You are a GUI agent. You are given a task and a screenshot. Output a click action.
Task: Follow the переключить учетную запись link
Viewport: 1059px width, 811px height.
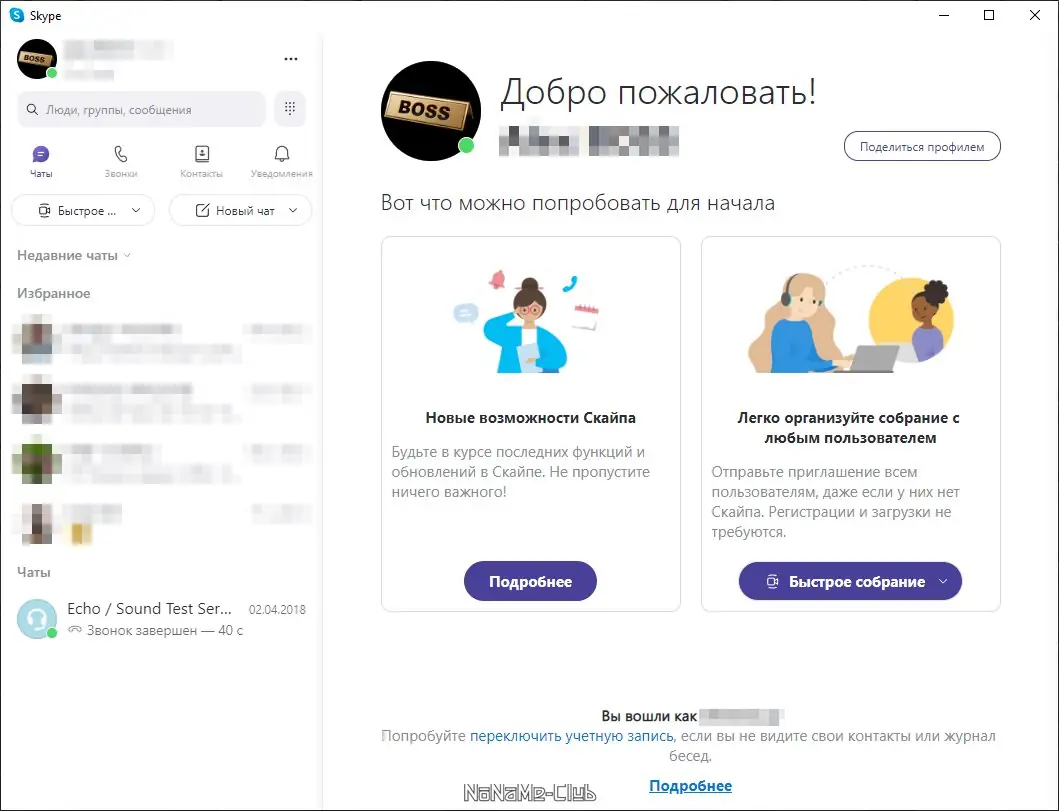point(571,736)
